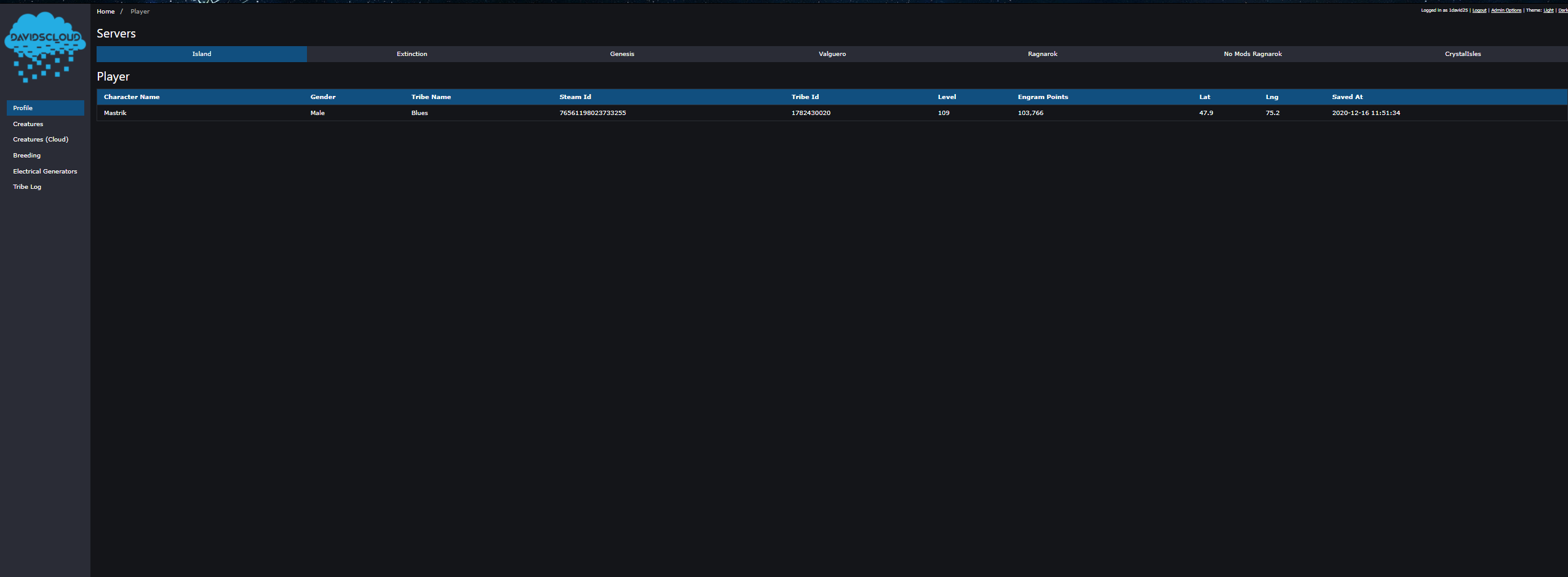
Task: Click the Logout link
Action: (1479, 10)
